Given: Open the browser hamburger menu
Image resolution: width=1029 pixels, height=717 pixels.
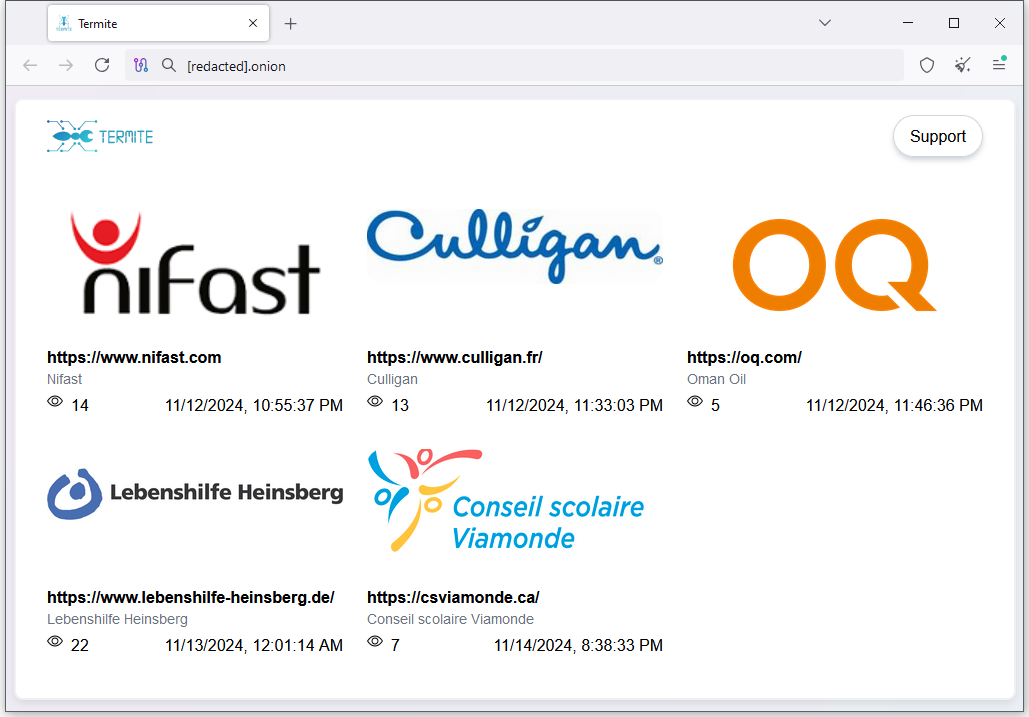Looking at the screenshot, I should point(999,64).
